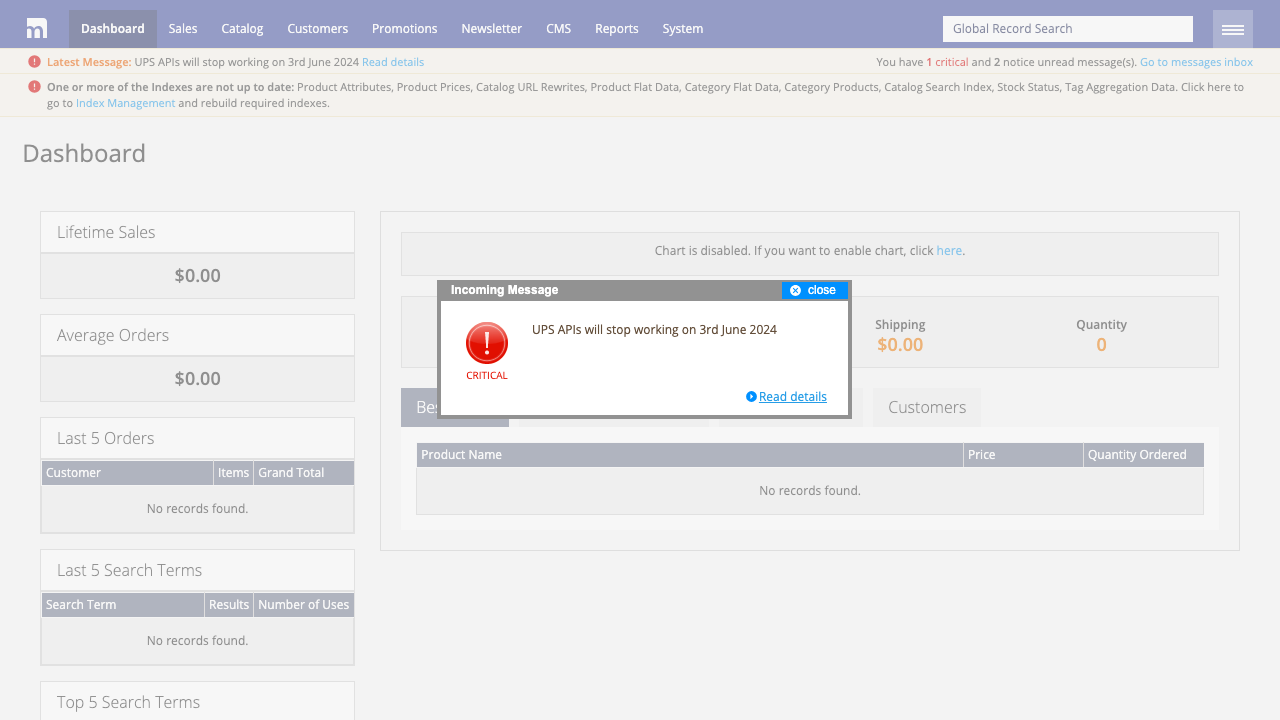Screen dimensions: 1280x720
Task: Click the Shipping $0.00 value
Action: [900, 345]
